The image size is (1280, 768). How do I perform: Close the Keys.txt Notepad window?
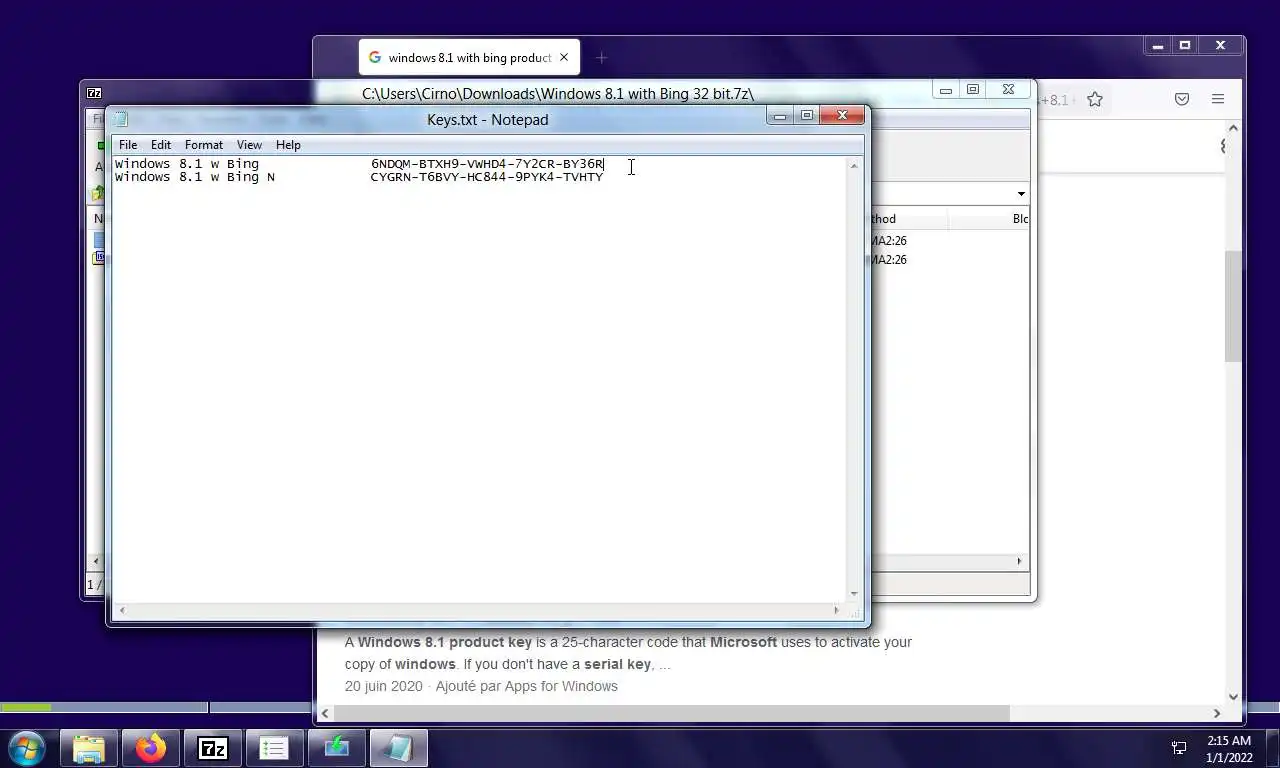pyautogui.click(x=842, y=116)
